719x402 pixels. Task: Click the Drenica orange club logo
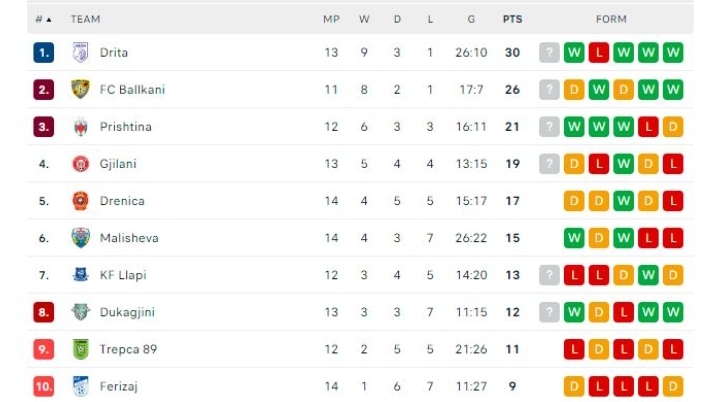pos(80,201)
